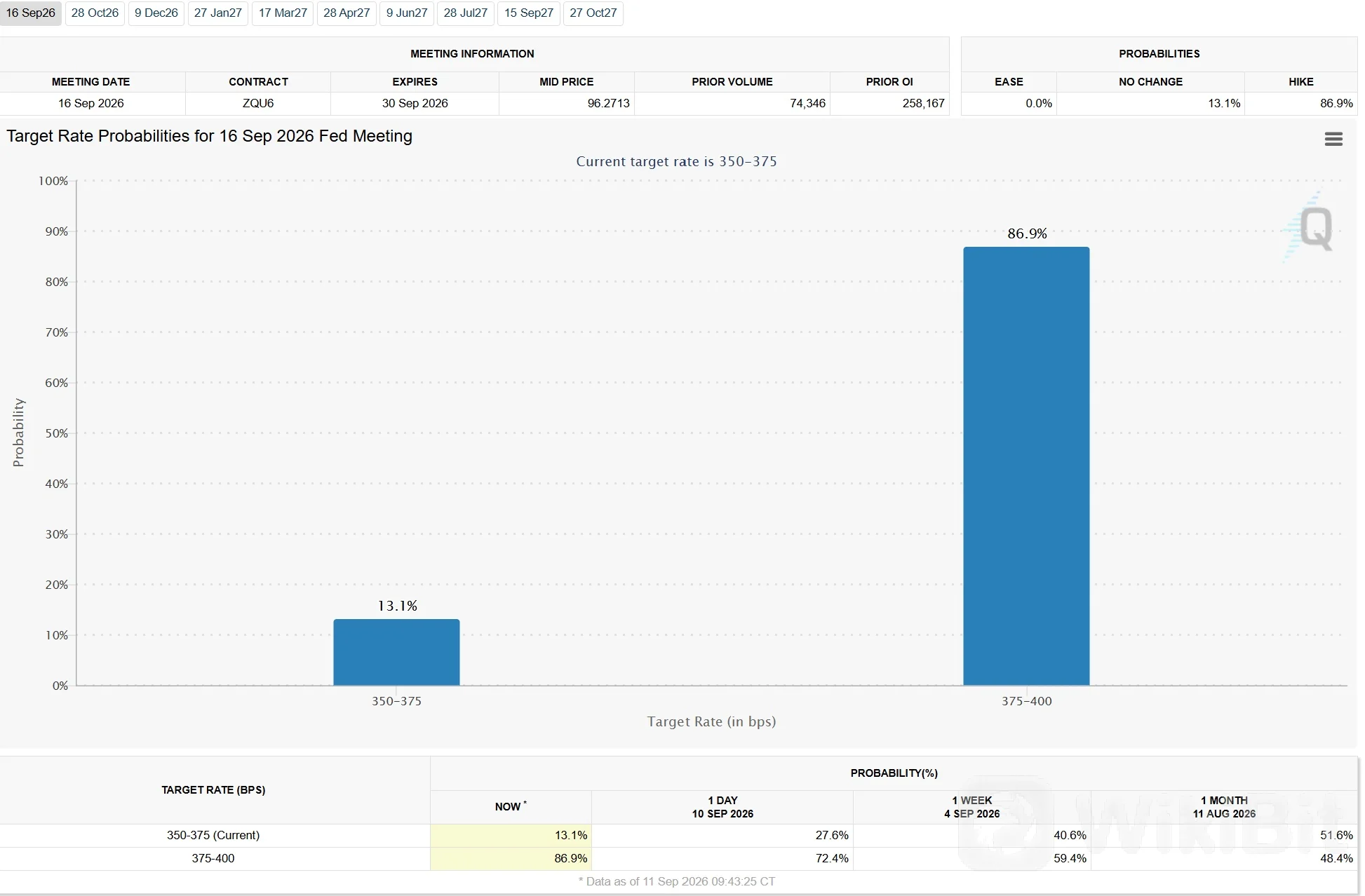1365x896 pixels.
Task: Select the 16 Sep26 meeting tab
Action: coord(30,13)
